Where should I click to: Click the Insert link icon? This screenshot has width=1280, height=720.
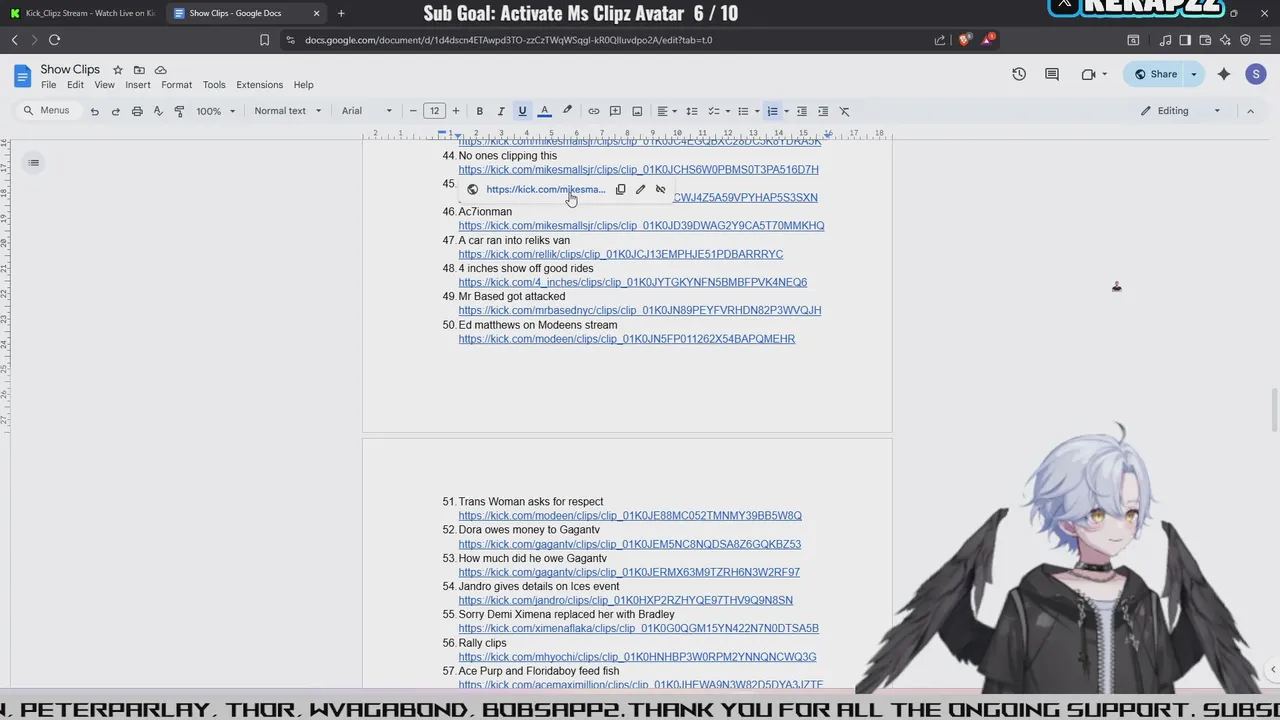pos(593,111)
